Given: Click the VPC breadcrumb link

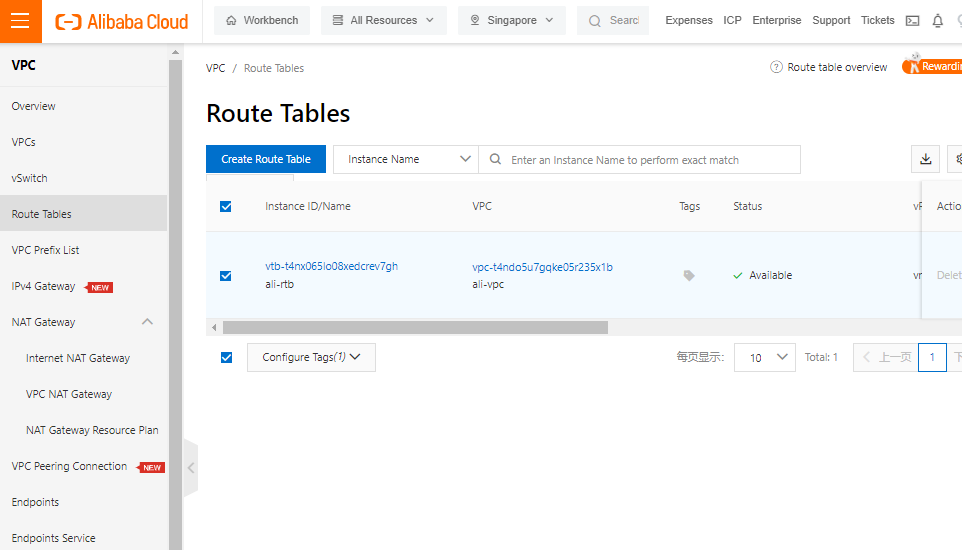Looking at the screenshot, I should 215,68.
